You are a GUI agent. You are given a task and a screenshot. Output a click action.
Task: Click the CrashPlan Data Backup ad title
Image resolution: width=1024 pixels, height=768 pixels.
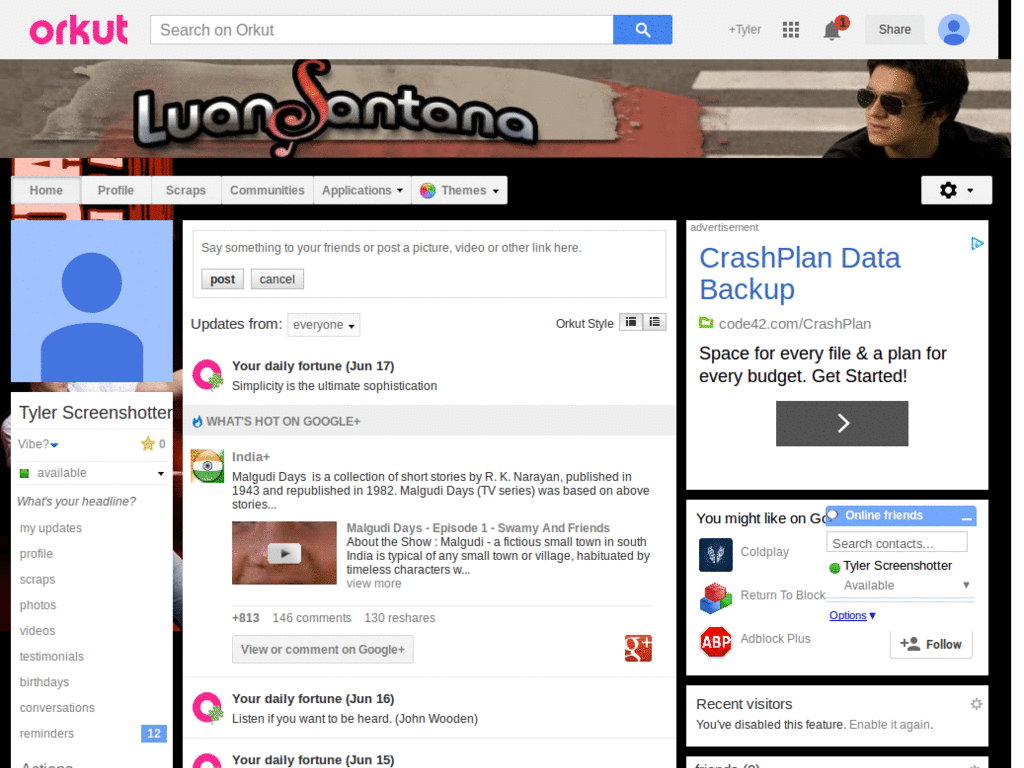(800, 274)
